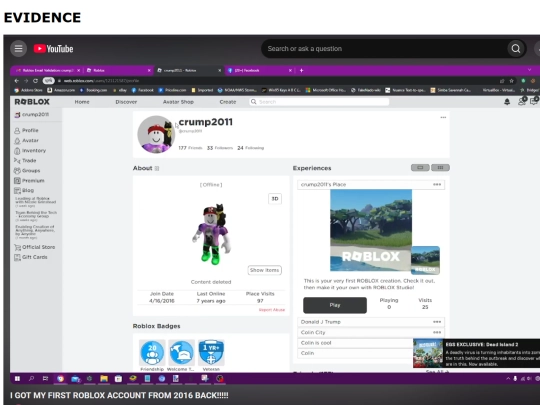Close the crump2011 - Roblox tab
540x405 pixels.
[x=219, y=70]
